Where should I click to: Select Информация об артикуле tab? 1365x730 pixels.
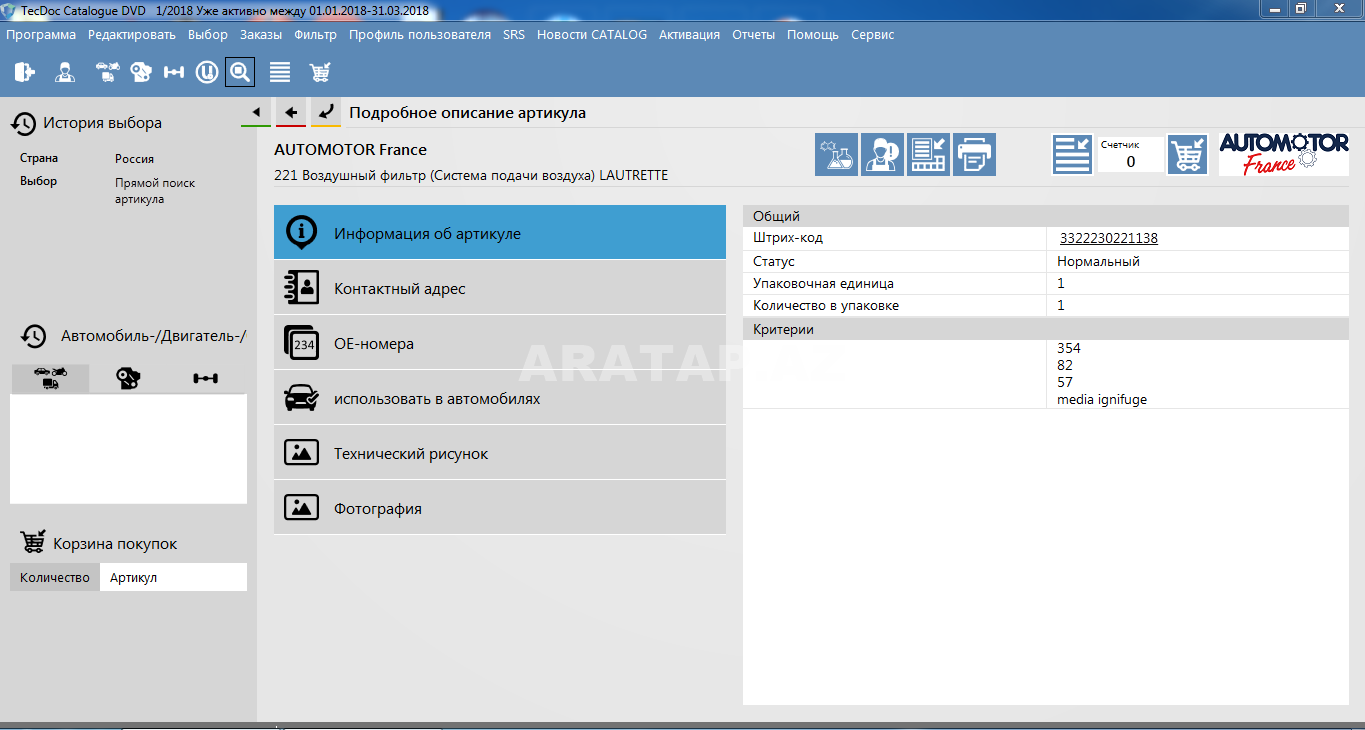click(500, 233)
